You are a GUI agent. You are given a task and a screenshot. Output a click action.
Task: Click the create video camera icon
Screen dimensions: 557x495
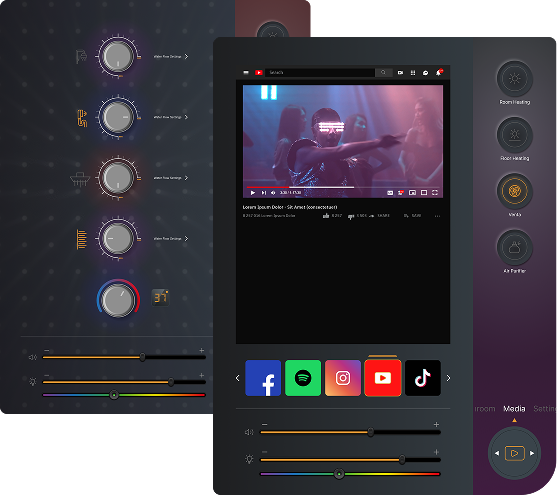click(400, 72)
